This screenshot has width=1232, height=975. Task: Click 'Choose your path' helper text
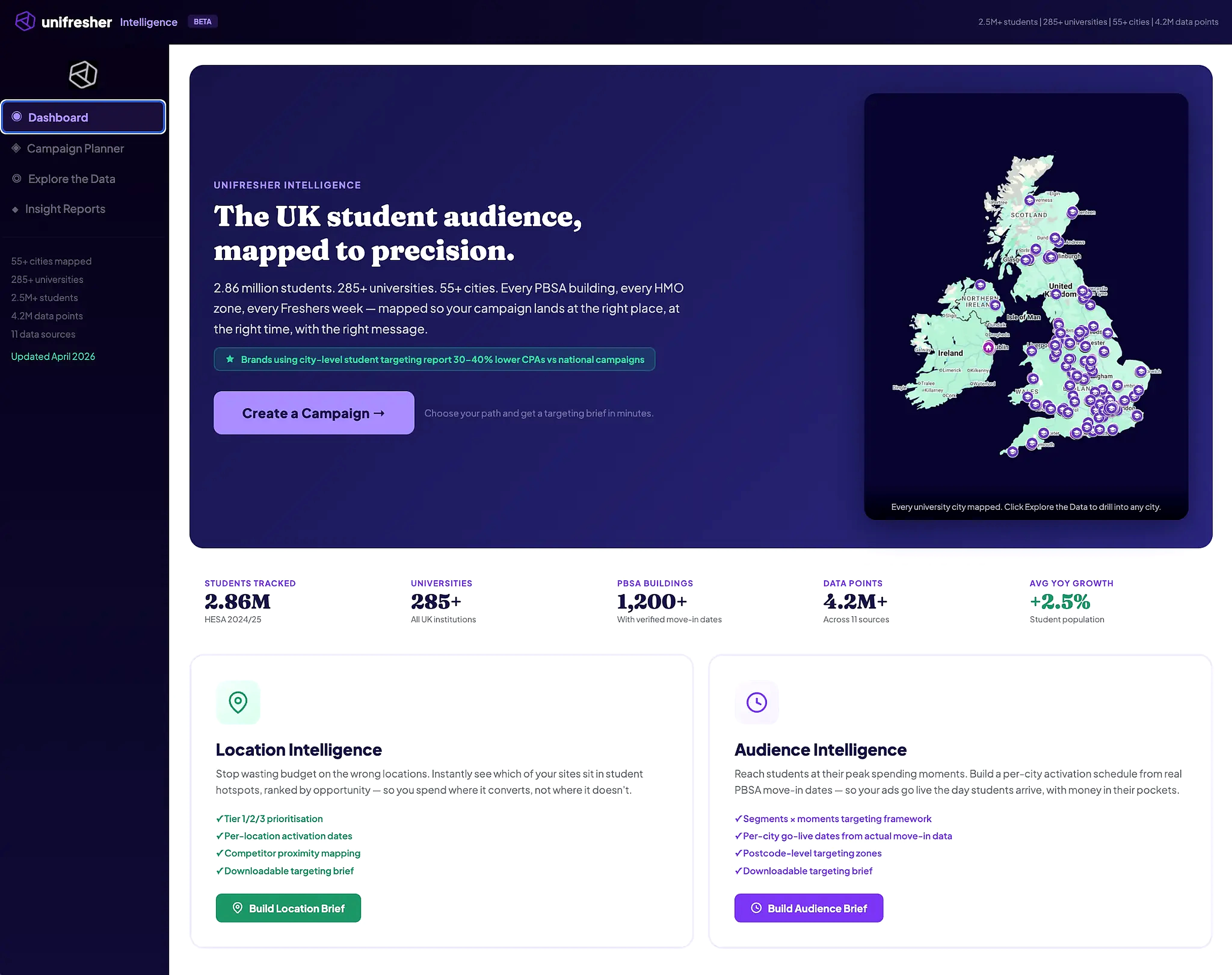pyautogui.click(x=539, y=413)
